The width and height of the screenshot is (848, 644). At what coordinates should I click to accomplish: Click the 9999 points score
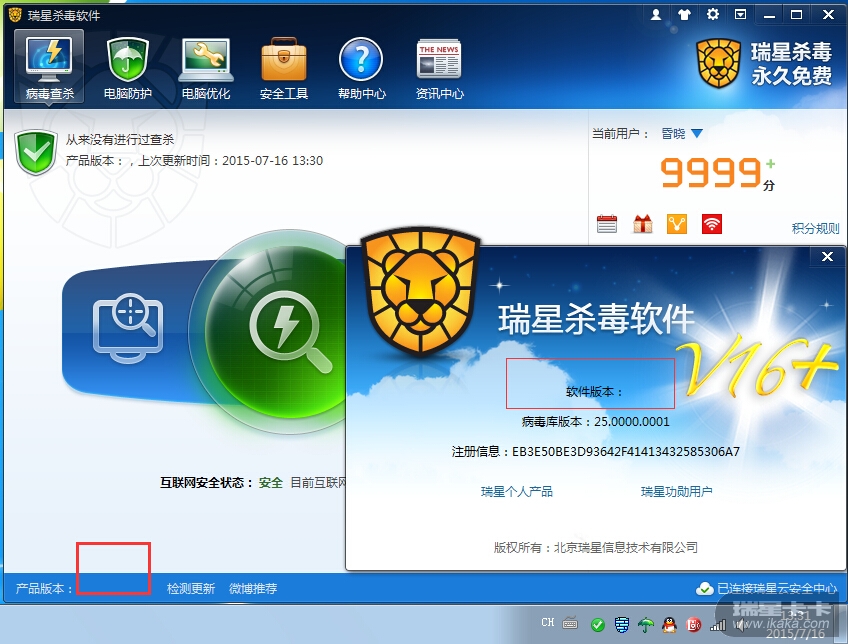711,172
